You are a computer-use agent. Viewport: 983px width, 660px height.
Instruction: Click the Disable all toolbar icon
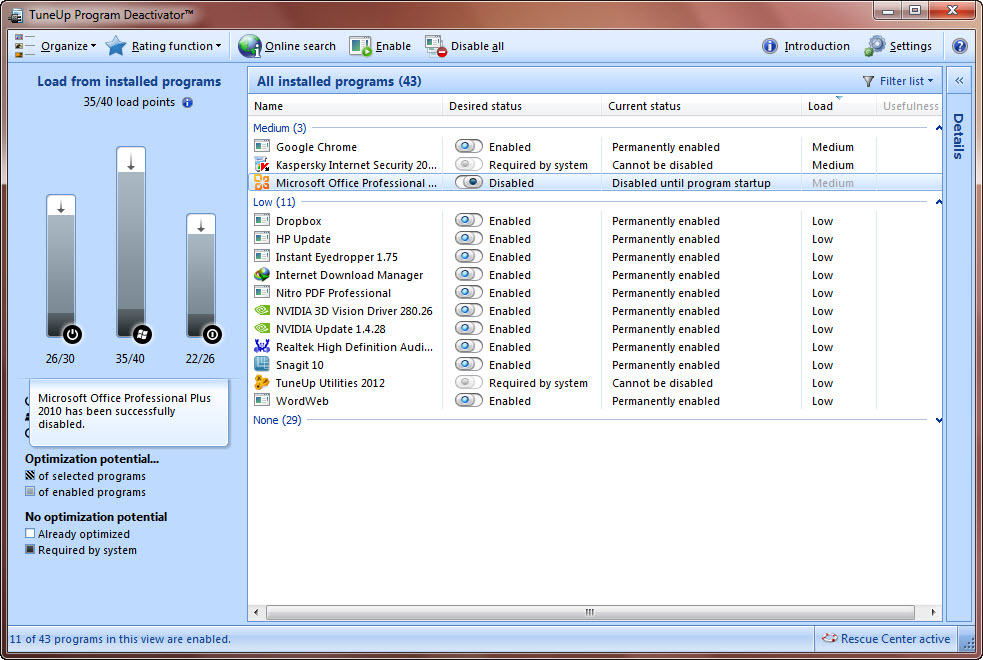pos(436,46)
